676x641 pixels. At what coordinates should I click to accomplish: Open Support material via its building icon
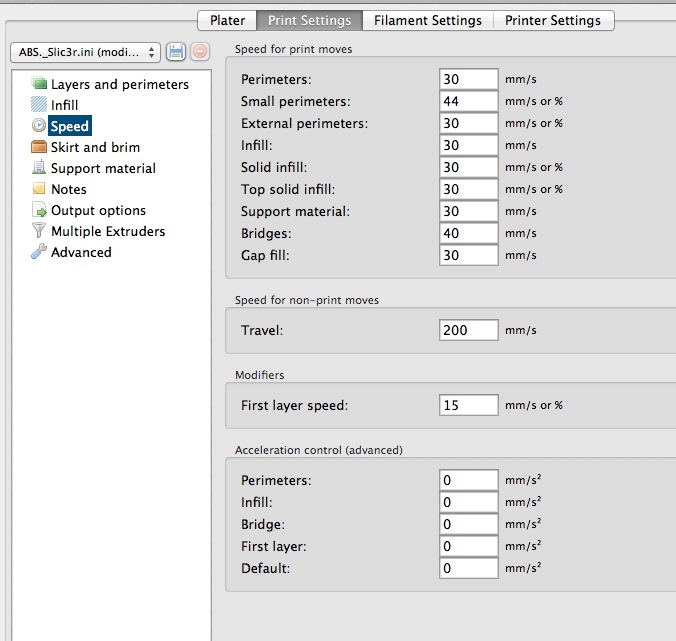(39, 168)
